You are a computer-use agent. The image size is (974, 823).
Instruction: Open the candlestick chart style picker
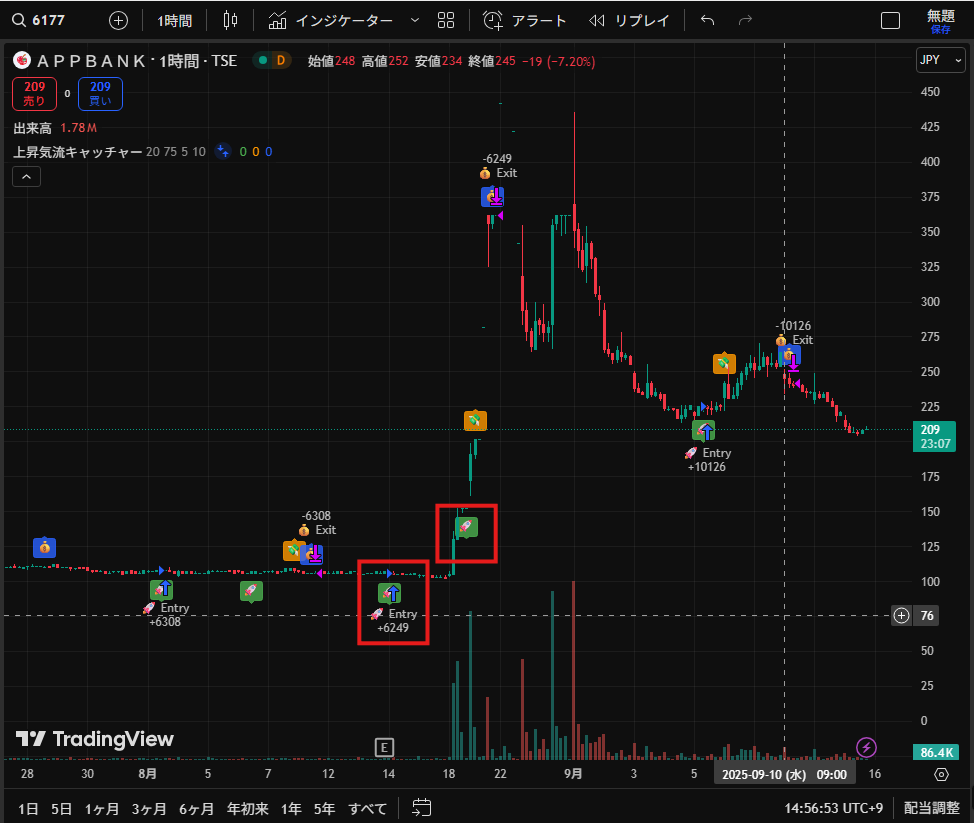pos(230,20)
